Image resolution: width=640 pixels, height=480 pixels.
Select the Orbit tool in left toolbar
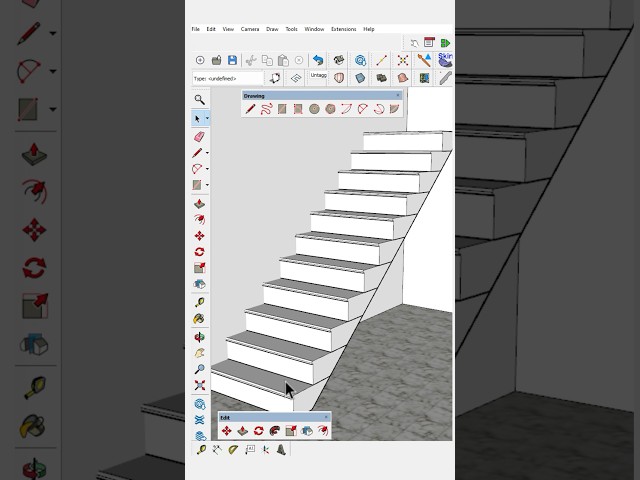[x=199, y=337]
